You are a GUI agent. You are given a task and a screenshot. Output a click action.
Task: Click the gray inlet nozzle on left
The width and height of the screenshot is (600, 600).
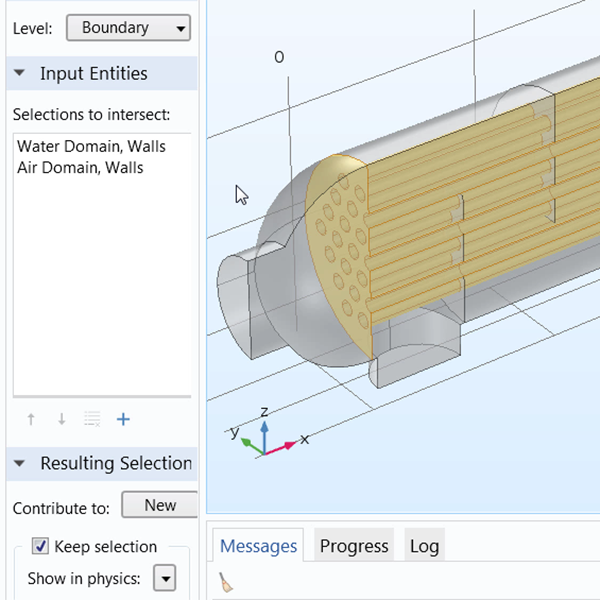pyautogui.click(x=240, y=296)
